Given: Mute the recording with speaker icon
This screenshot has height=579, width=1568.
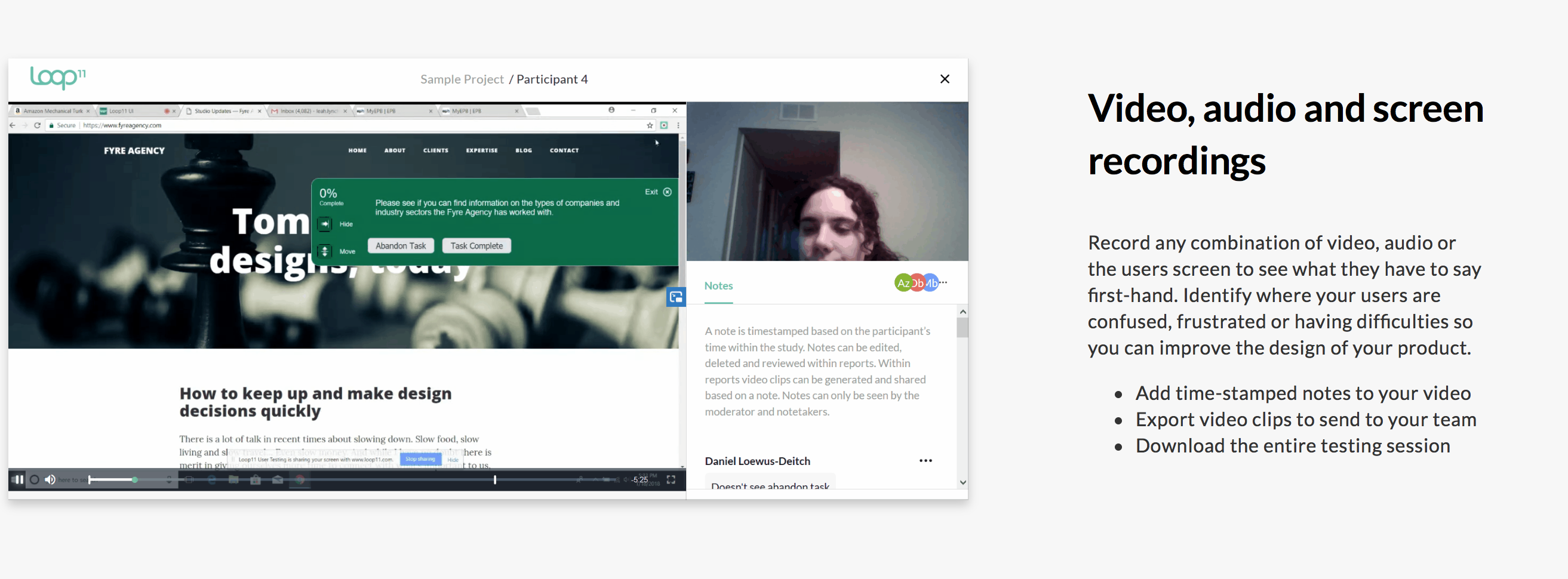Looking at the screenshot, I should pos(50,479).
